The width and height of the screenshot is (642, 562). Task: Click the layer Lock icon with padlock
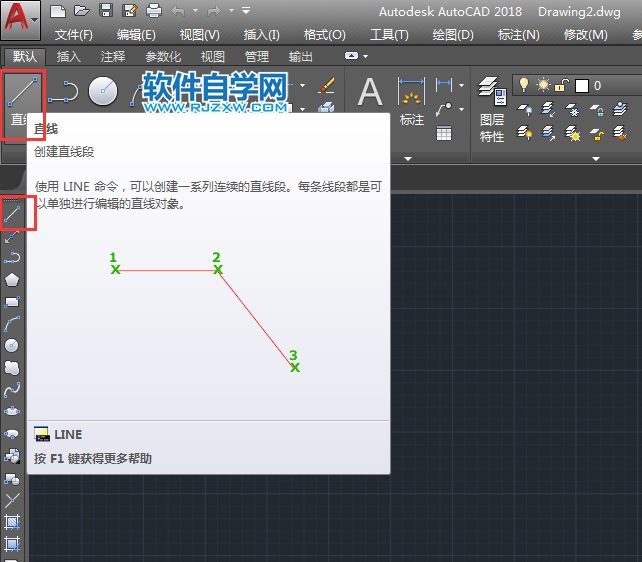coord(597,110)
